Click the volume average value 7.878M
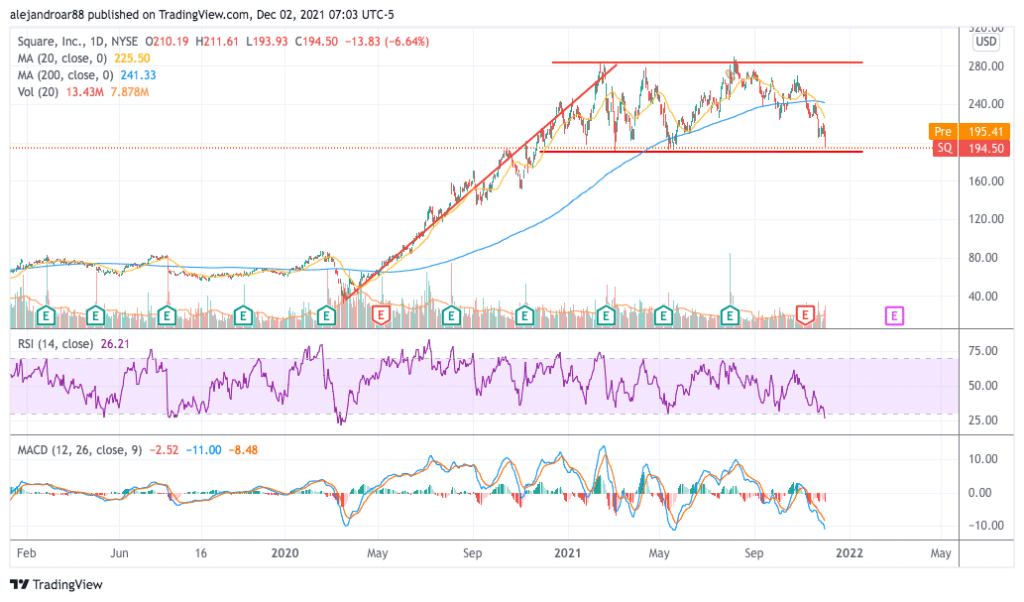Viewport: 1024px width, 602px height. 130,92
